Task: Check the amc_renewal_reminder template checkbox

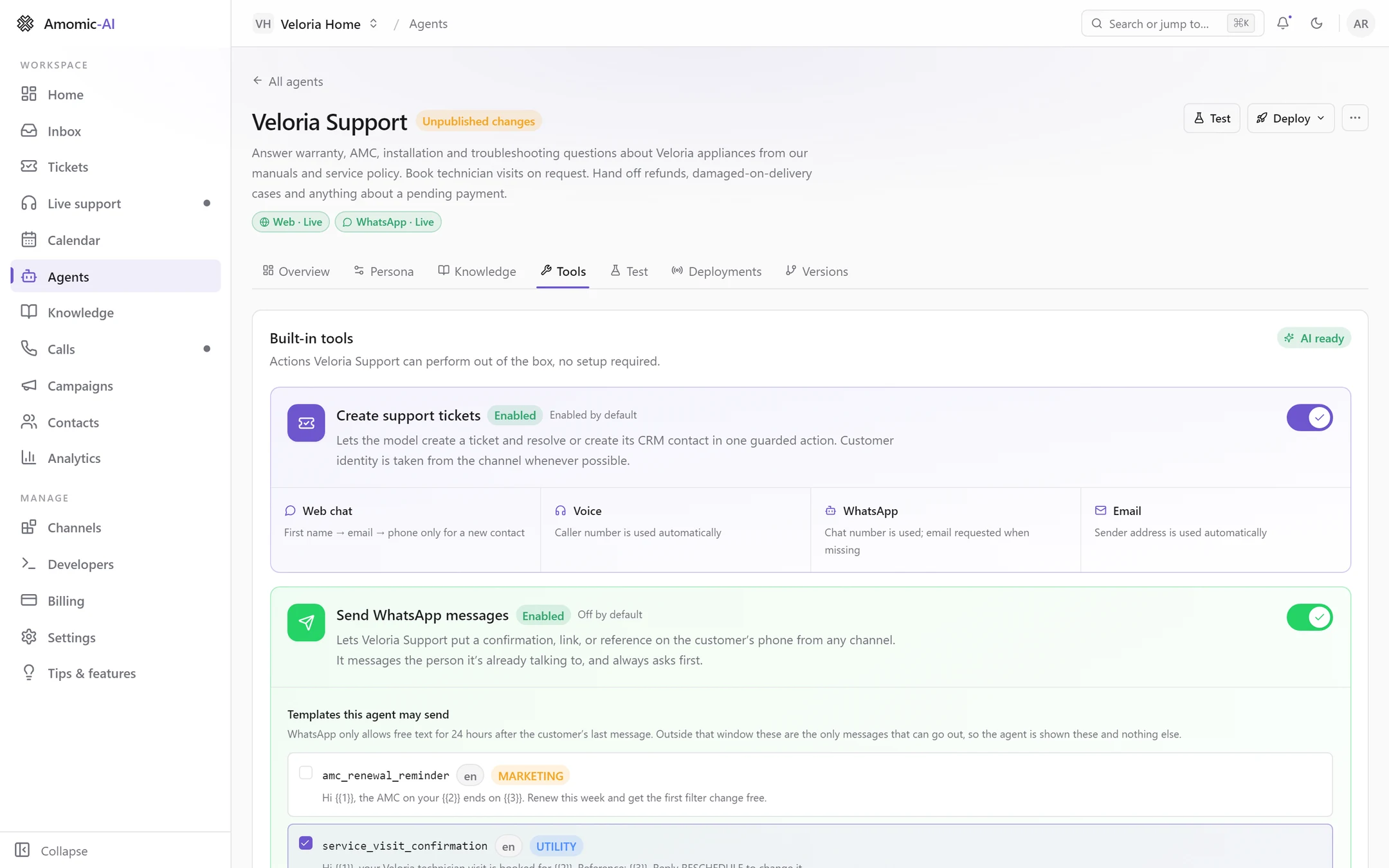Action: click(305, 773)
